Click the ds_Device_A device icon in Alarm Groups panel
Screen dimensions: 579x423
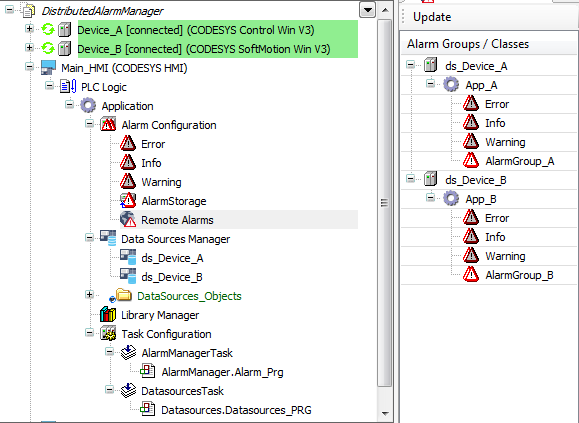click(431, 65)
